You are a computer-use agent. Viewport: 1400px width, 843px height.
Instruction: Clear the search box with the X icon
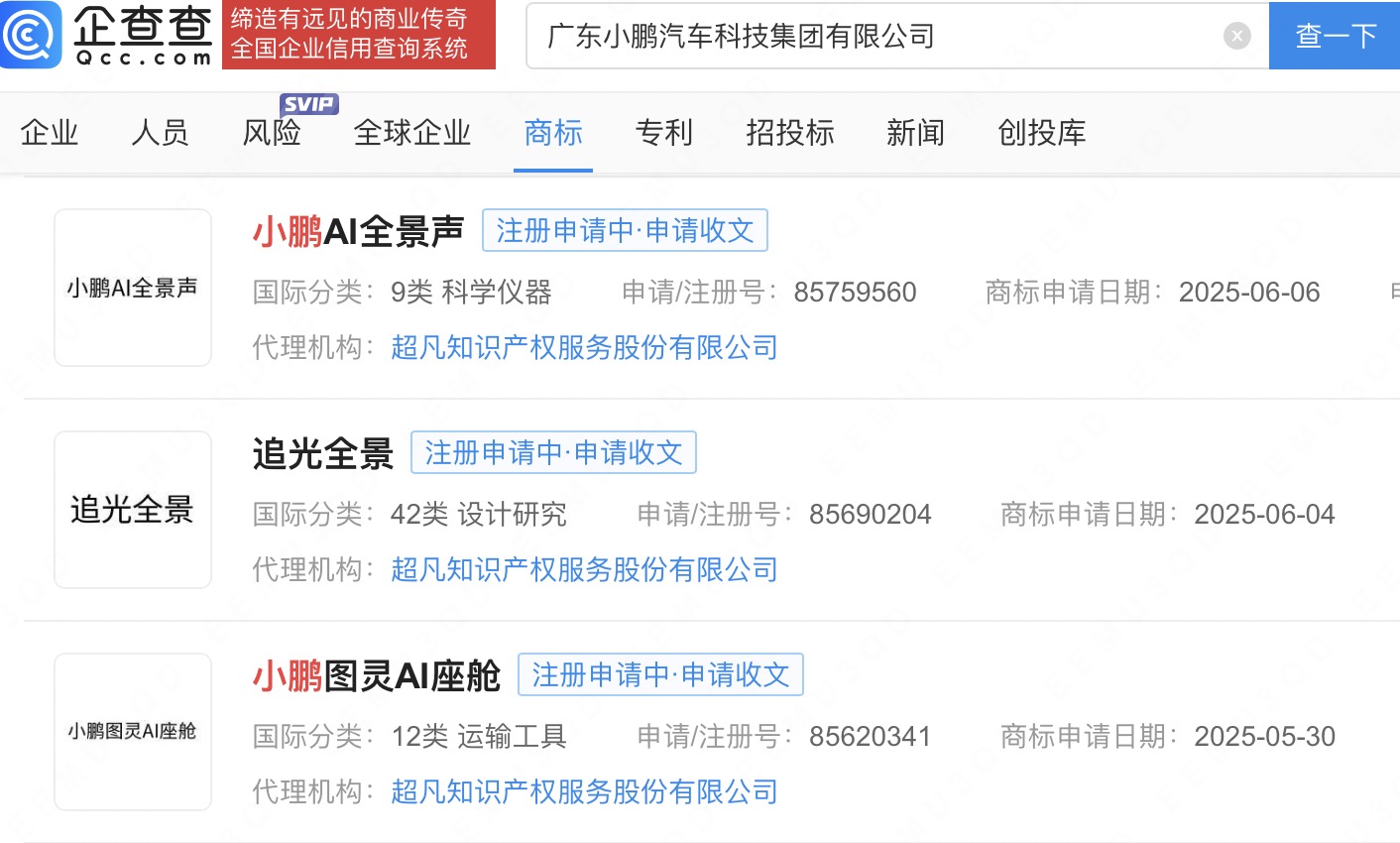pos(1237,36)
